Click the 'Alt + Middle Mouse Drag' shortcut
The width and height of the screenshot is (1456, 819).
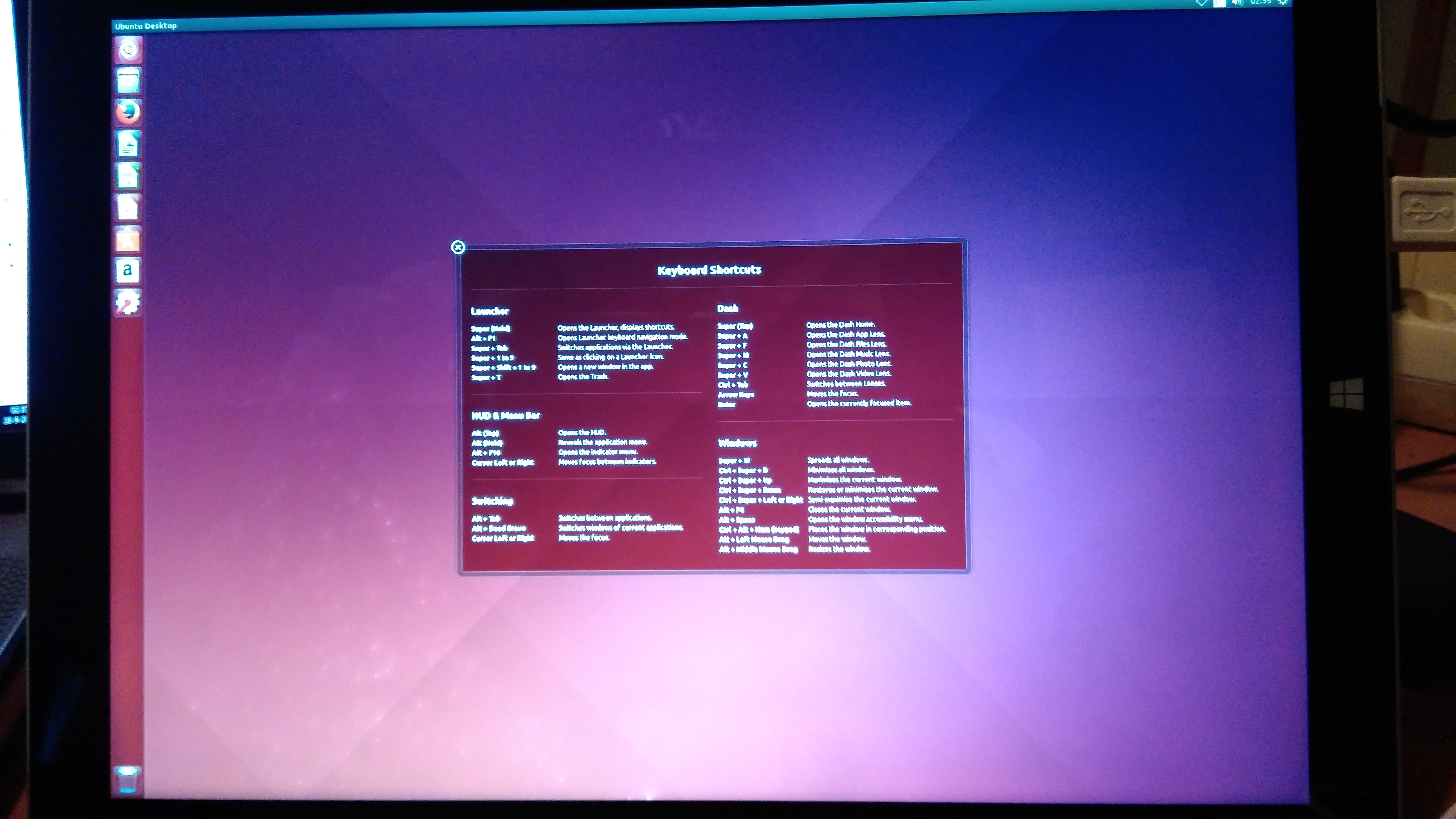point(758,550)
